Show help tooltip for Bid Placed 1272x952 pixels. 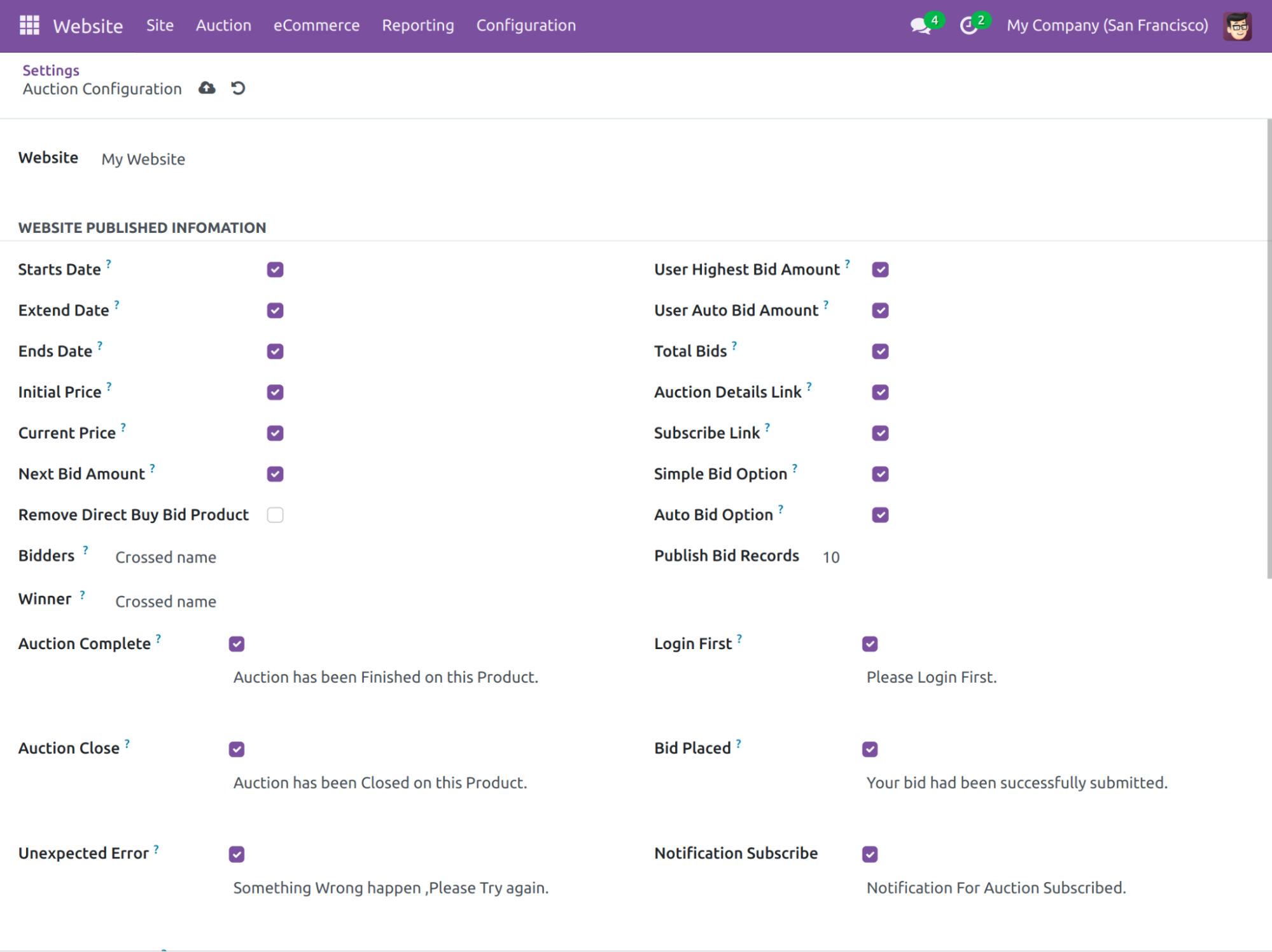click(x=739, y=743)
